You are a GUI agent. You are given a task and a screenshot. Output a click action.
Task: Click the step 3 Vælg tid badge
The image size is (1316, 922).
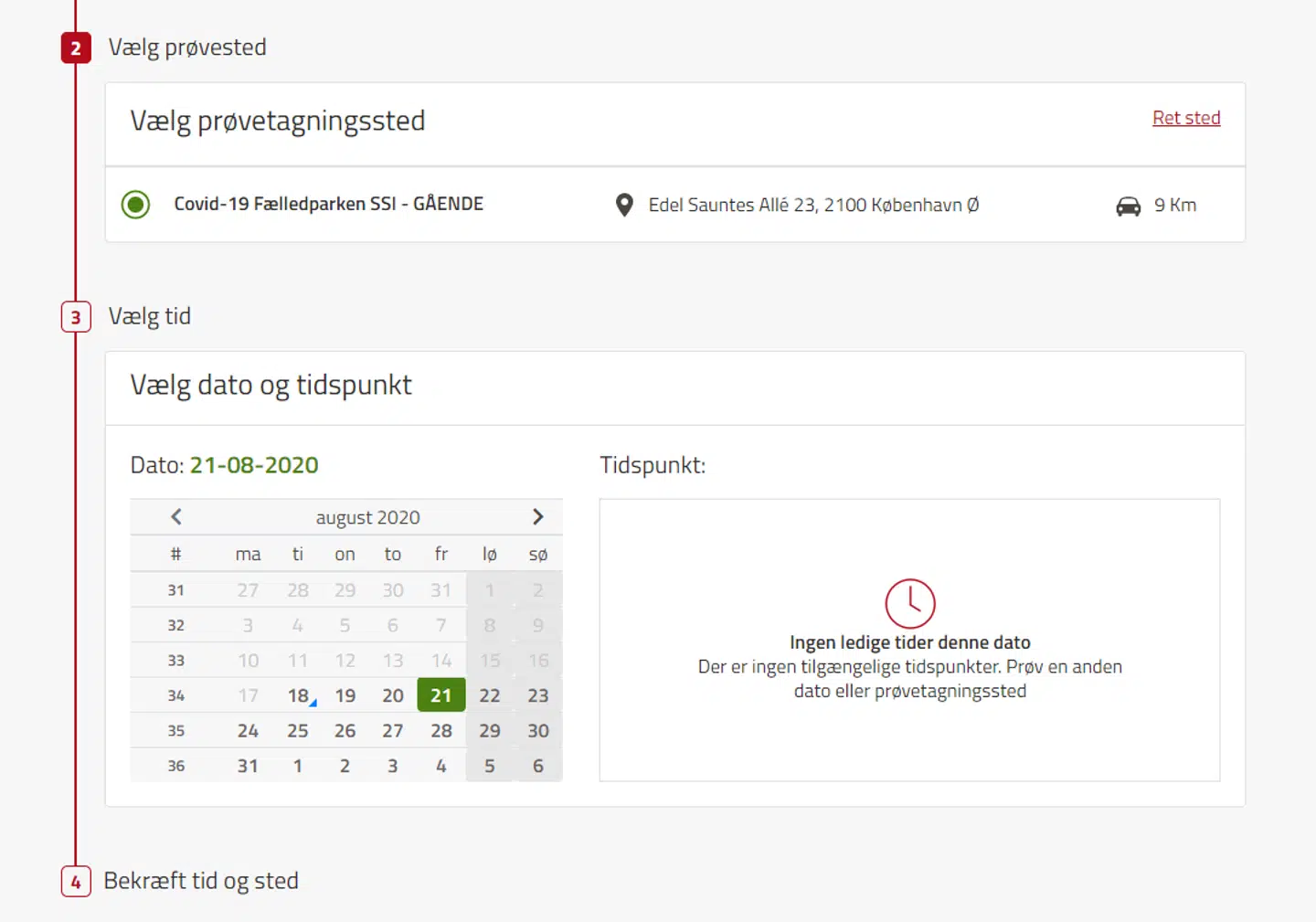pos(75,316)
